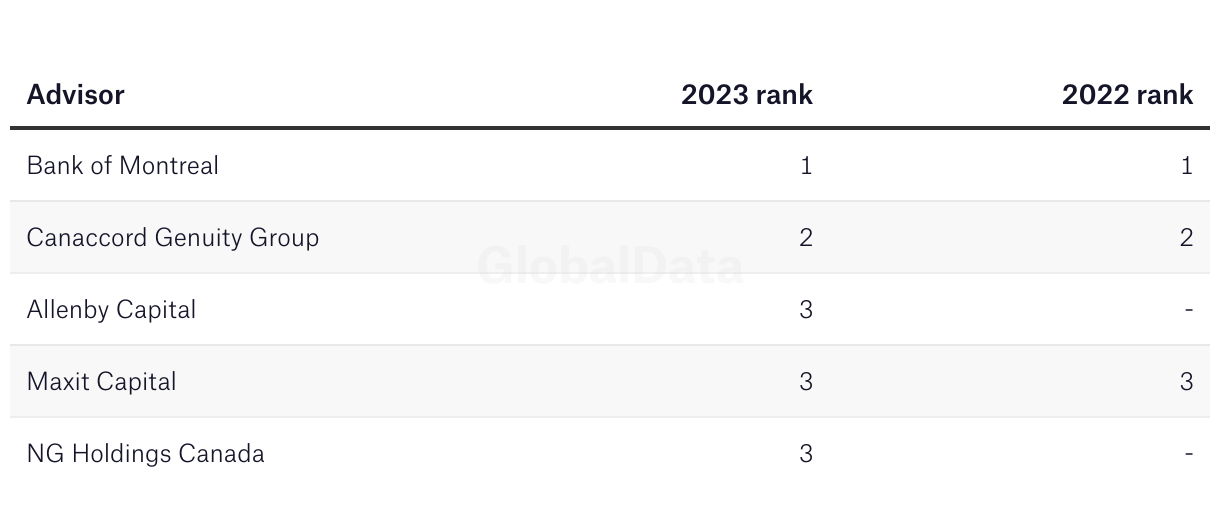Screen dimensions: 1220x530
Task: Click Allenby Capital 2022 rank dash
Action: pyautogui.click(x=1188, y=310)
